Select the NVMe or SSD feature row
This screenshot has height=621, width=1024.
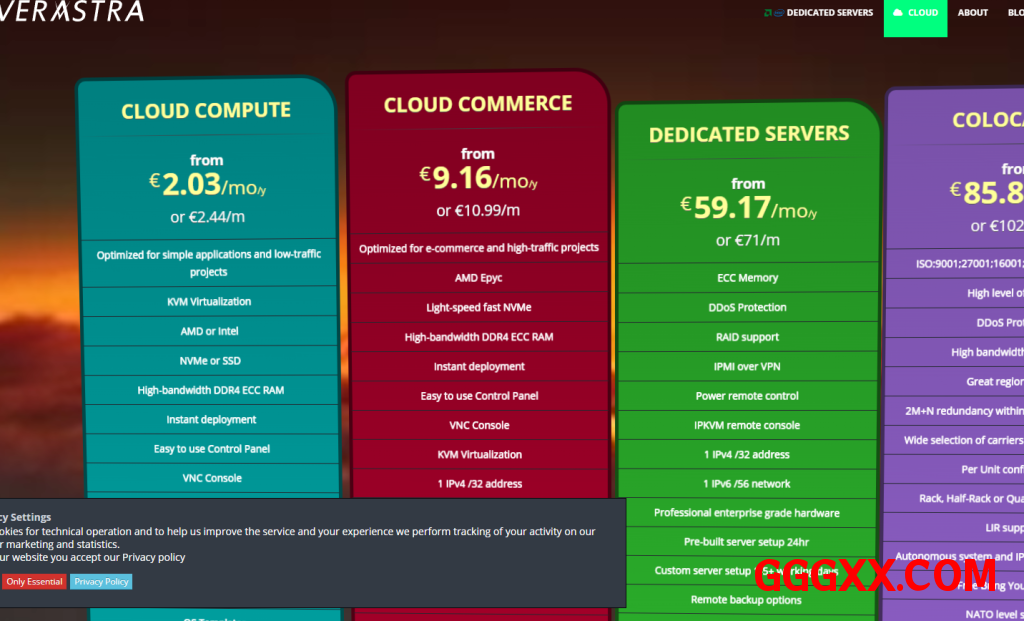210,360
